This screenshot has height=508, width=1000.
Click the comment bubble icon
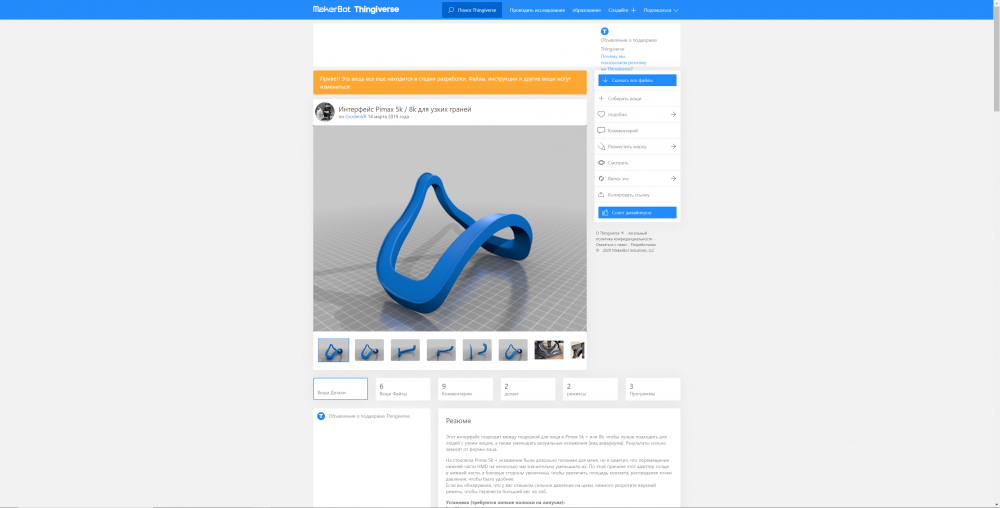pyautogui.click(x=601, y=131)
